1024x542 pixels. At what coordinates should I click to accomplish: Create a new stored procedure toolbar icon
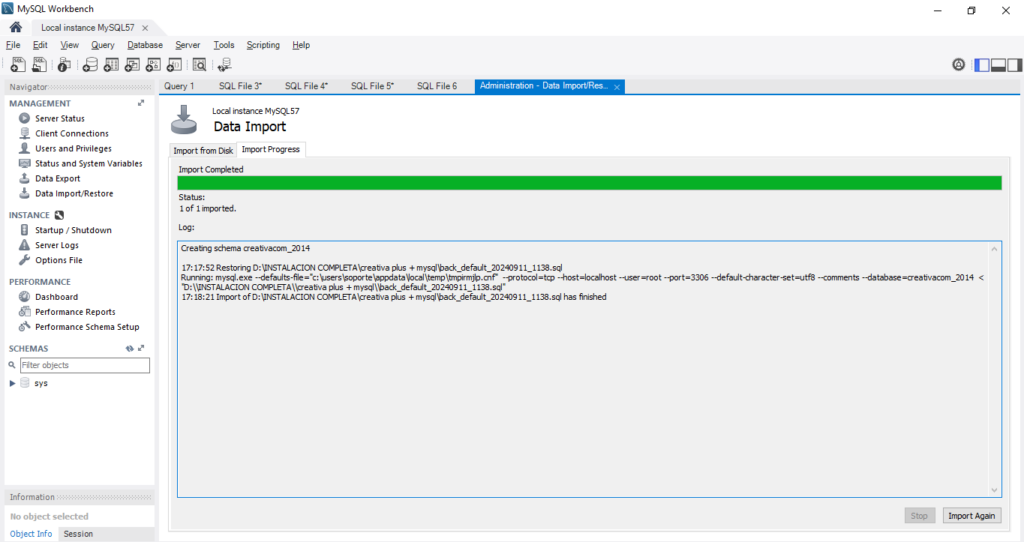coord(153,65)
